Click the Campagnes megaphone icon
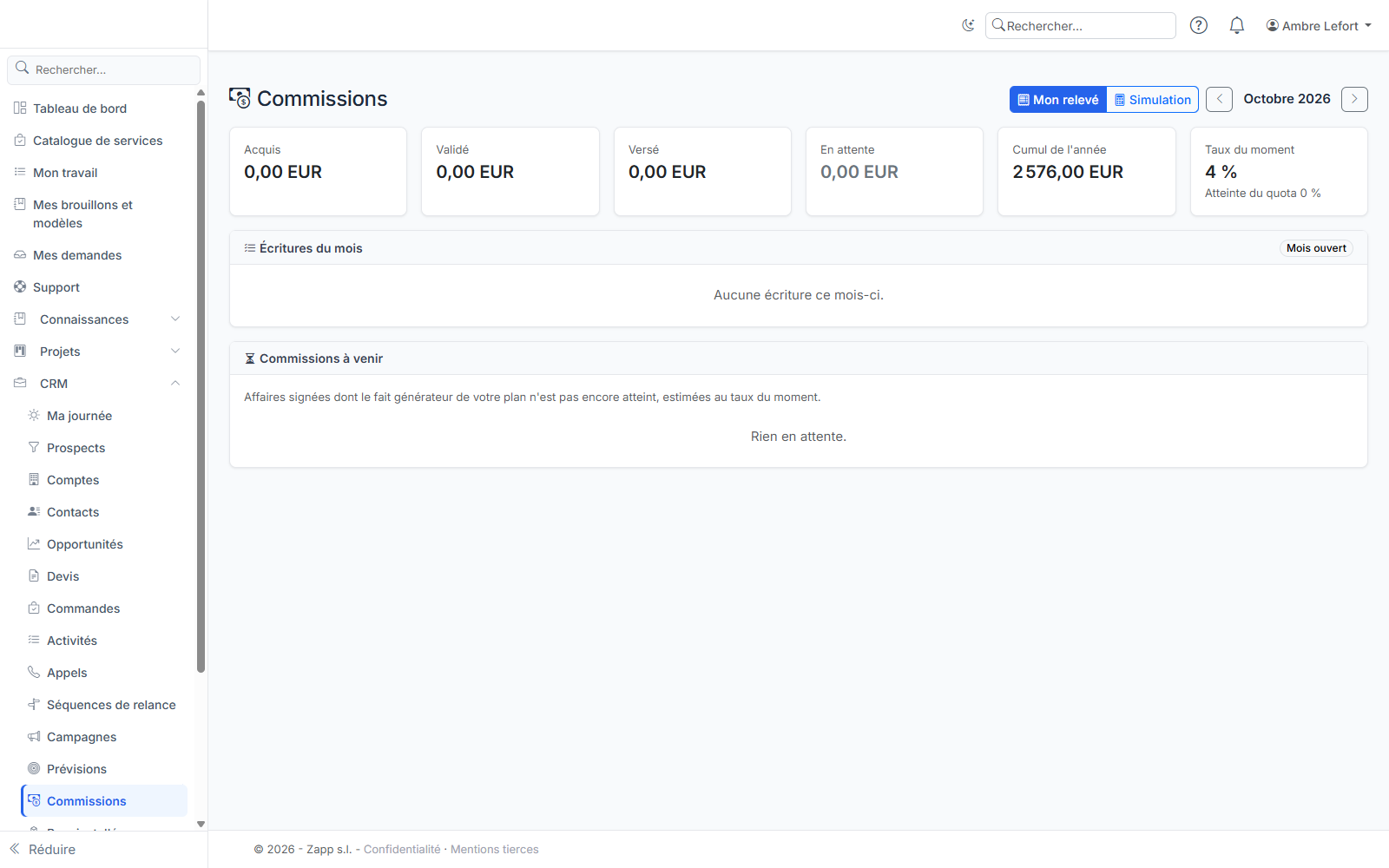The width and height of the screenshot is (1389, 868). pos(34,736)
